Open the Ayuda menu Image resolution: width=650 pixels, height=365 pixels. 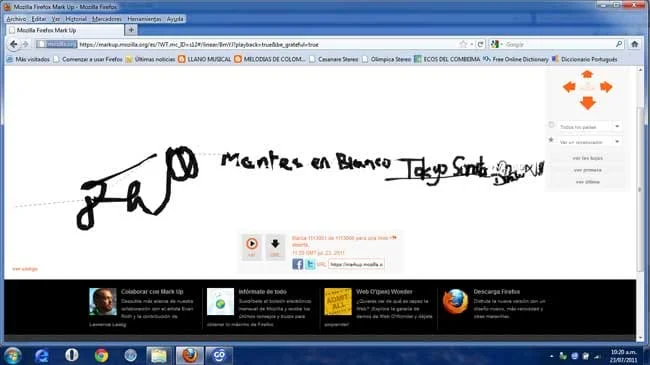coord(175,19)
